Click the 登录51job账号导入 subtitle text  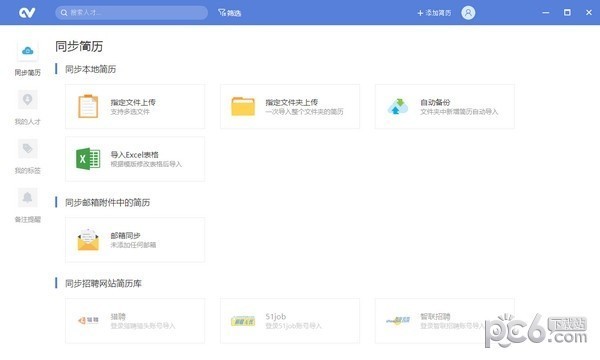(x=293, y=326)
